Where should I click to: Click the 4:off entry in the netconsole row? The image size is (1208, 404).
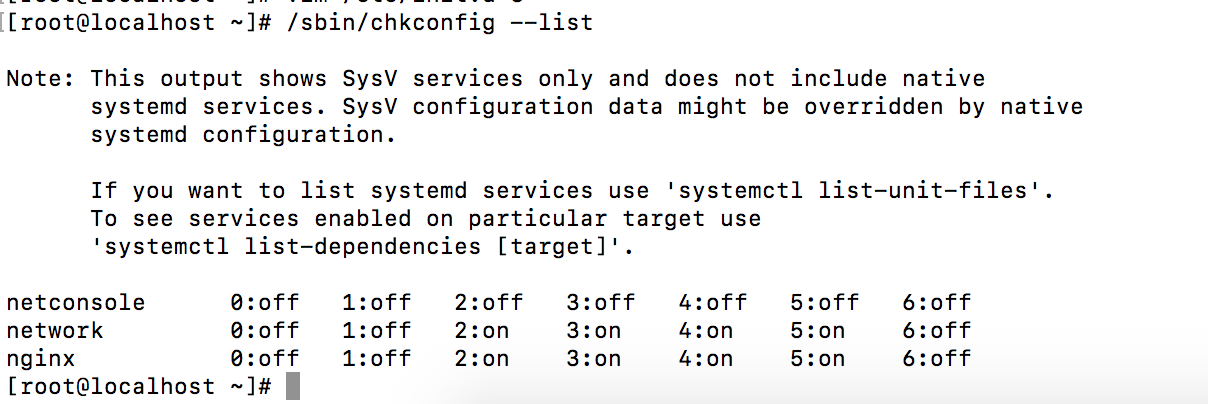click(712, 303)
